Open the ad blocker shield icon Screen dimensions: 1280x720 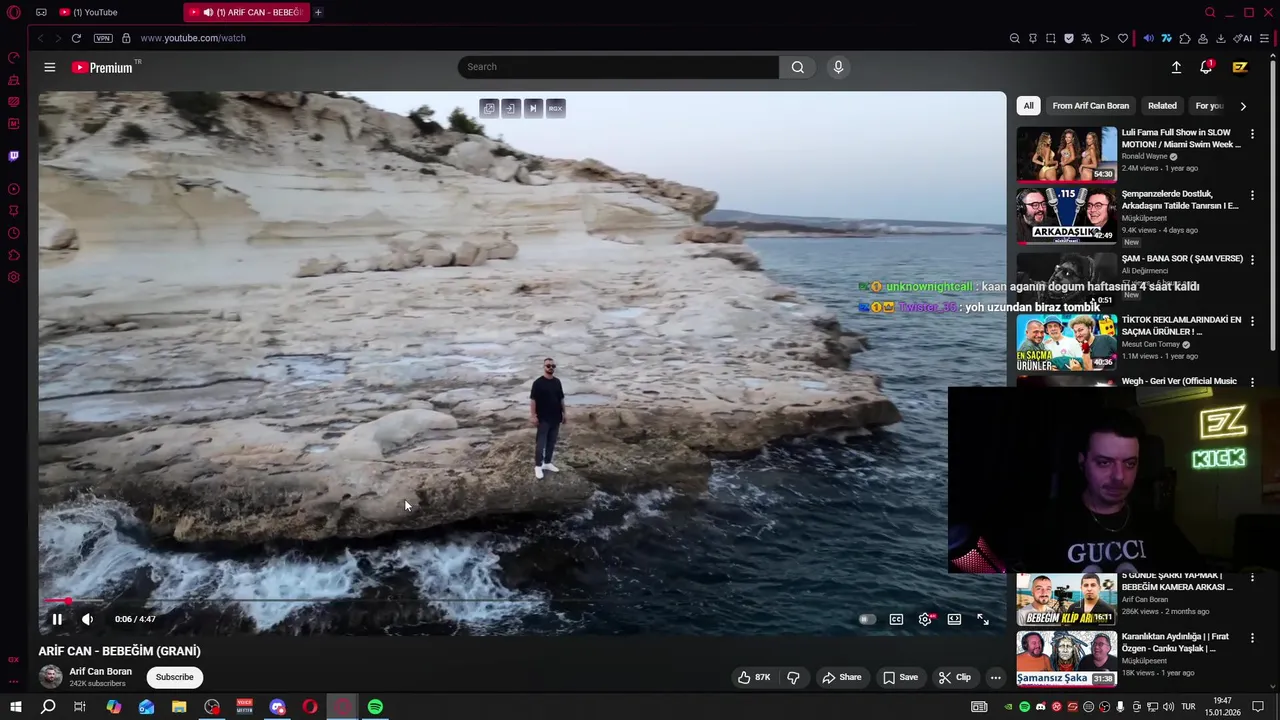pyautogui.click(x=1069, y=38)
